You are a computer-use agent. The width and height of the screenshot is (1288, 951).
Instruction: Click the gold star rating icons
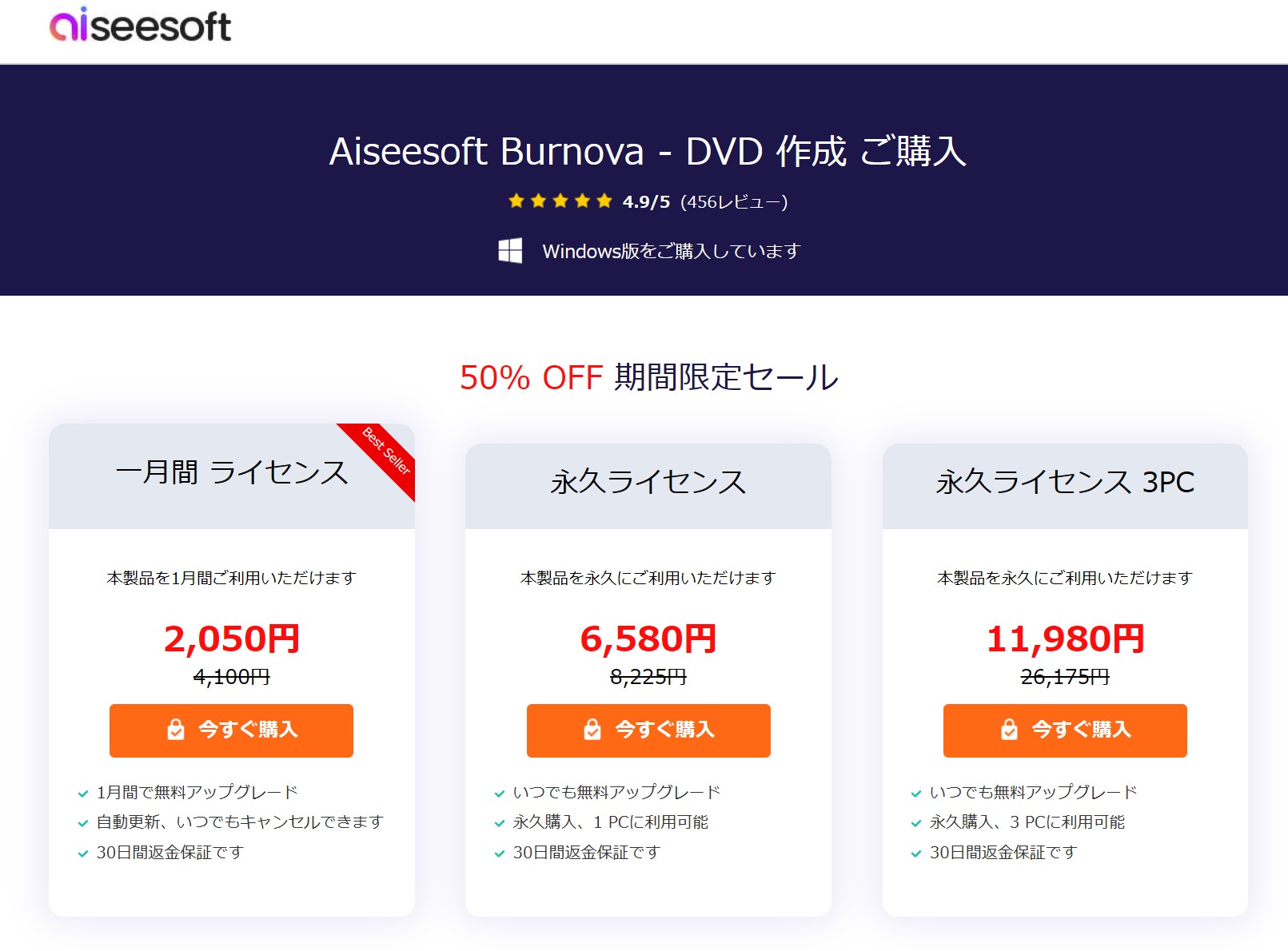click(560, 201)
